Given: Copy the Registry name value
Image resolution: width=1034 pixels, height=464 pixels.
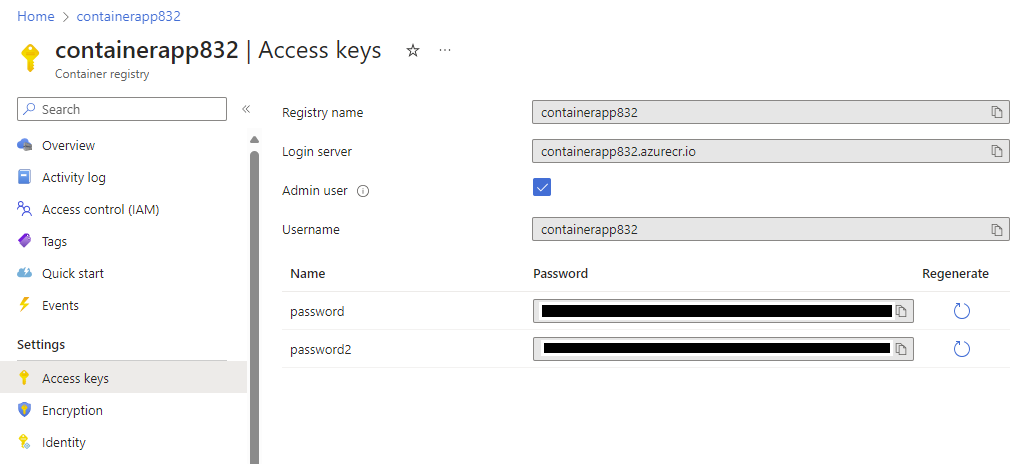Looking at the screenshot, I should 996,112.
